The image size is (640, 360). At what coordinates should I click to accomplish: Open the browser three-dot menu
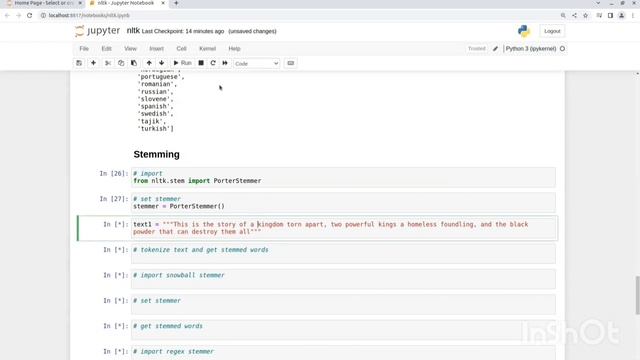pos(633,16)
